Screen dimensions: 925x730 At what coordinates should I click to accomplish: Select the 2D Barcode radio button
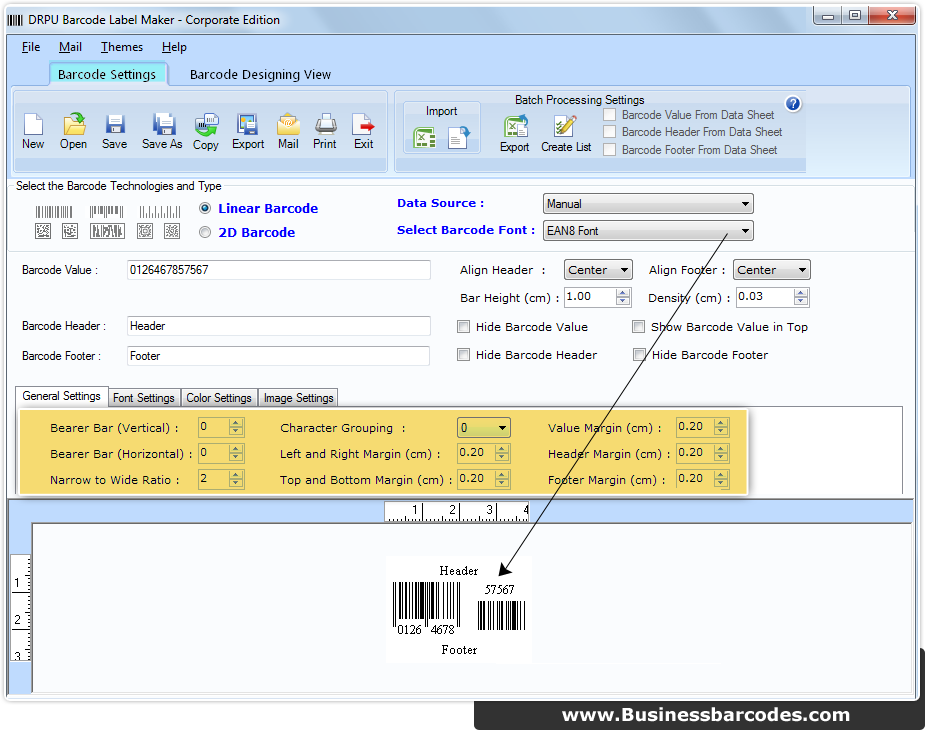[x=205, y=233]
